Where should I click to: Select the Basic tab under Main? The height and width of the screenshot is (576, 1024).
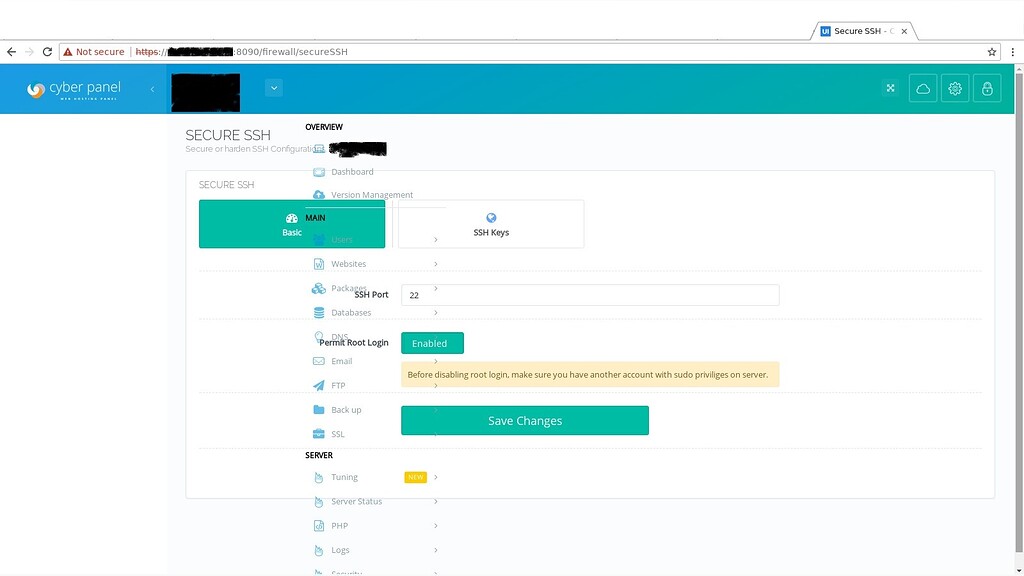[291, 224]
